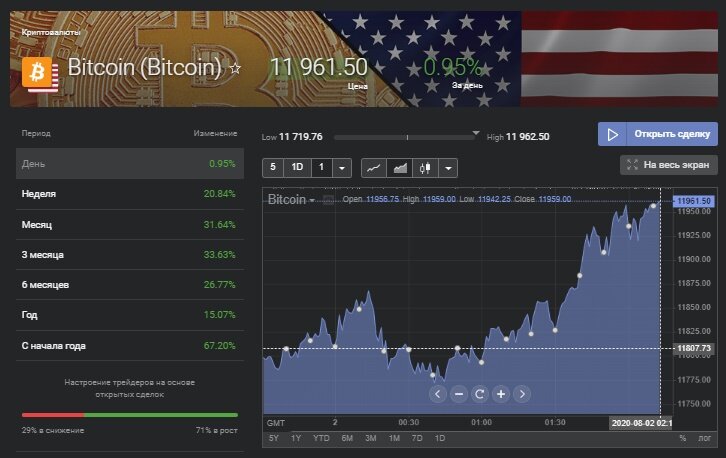
Task: Zoom in the chart with plus
Action: coord(501,394)
